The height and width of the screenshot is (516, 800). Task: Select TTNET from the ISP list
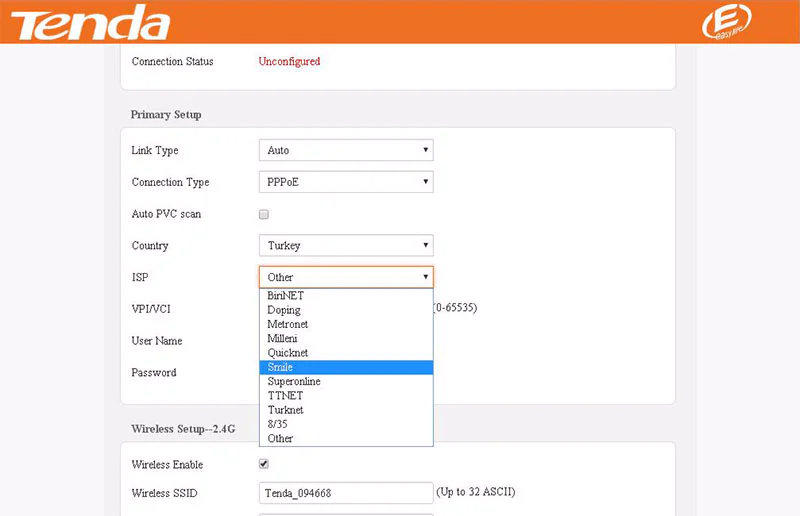pyautogui.click(x=346, y=396)
